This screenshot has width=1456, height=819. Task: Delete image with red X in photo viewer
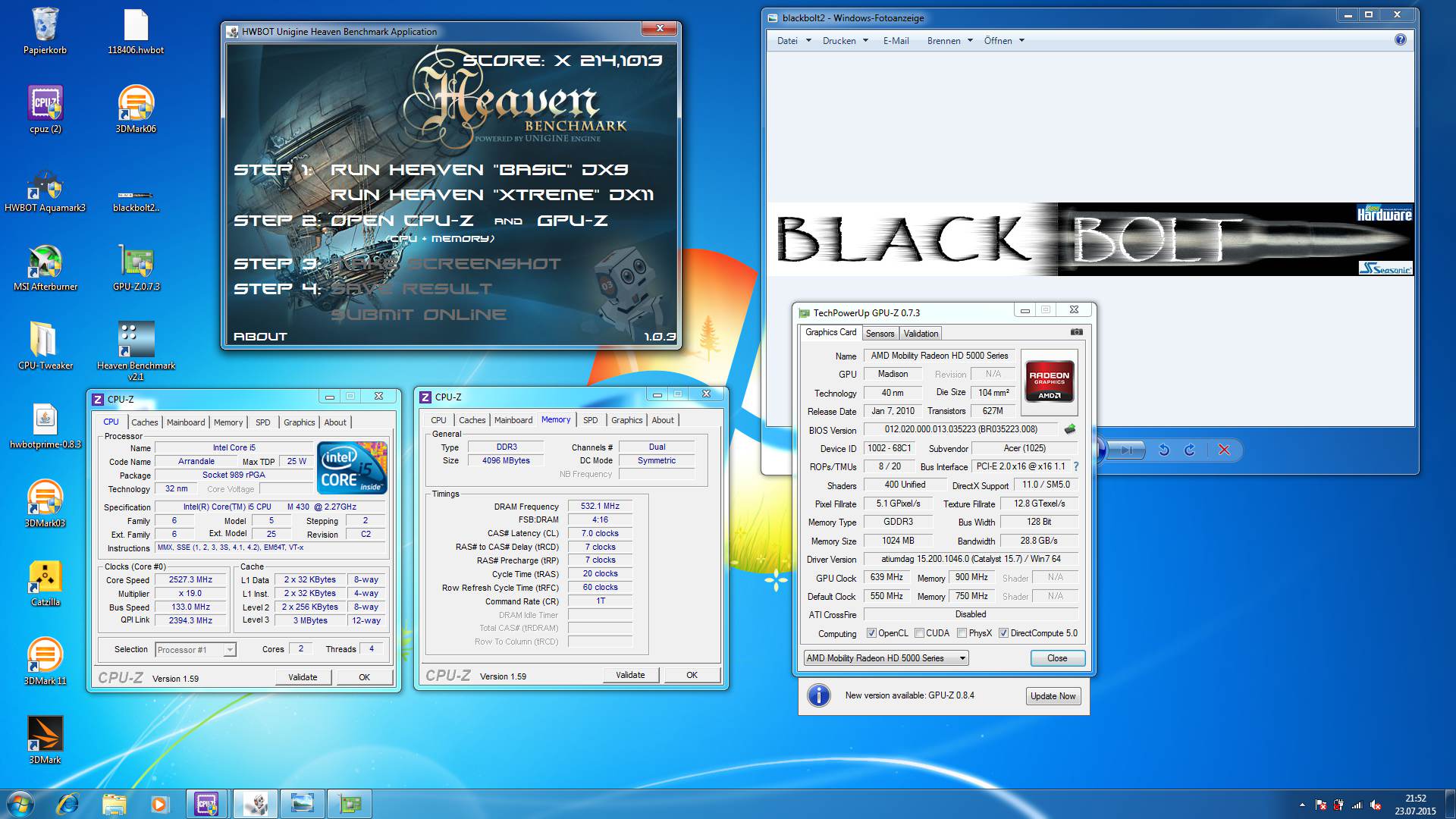coord(1223,450)
